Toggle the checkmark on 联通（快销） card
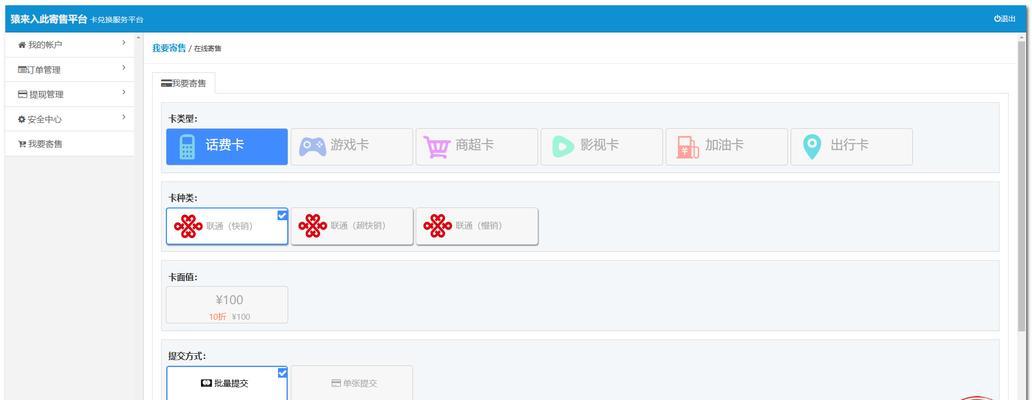This screenshot has height=400, width=1032. [282, 214]
